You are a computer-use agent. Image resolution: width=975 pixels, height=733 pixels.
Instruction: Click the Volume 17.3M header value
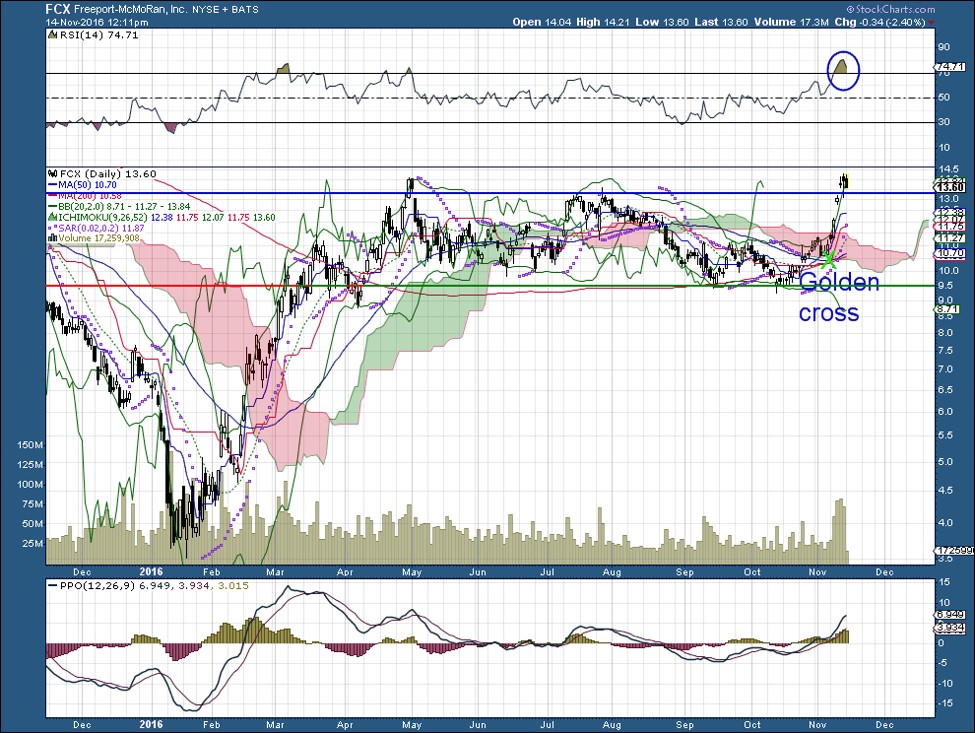click(x=792, y=22)
